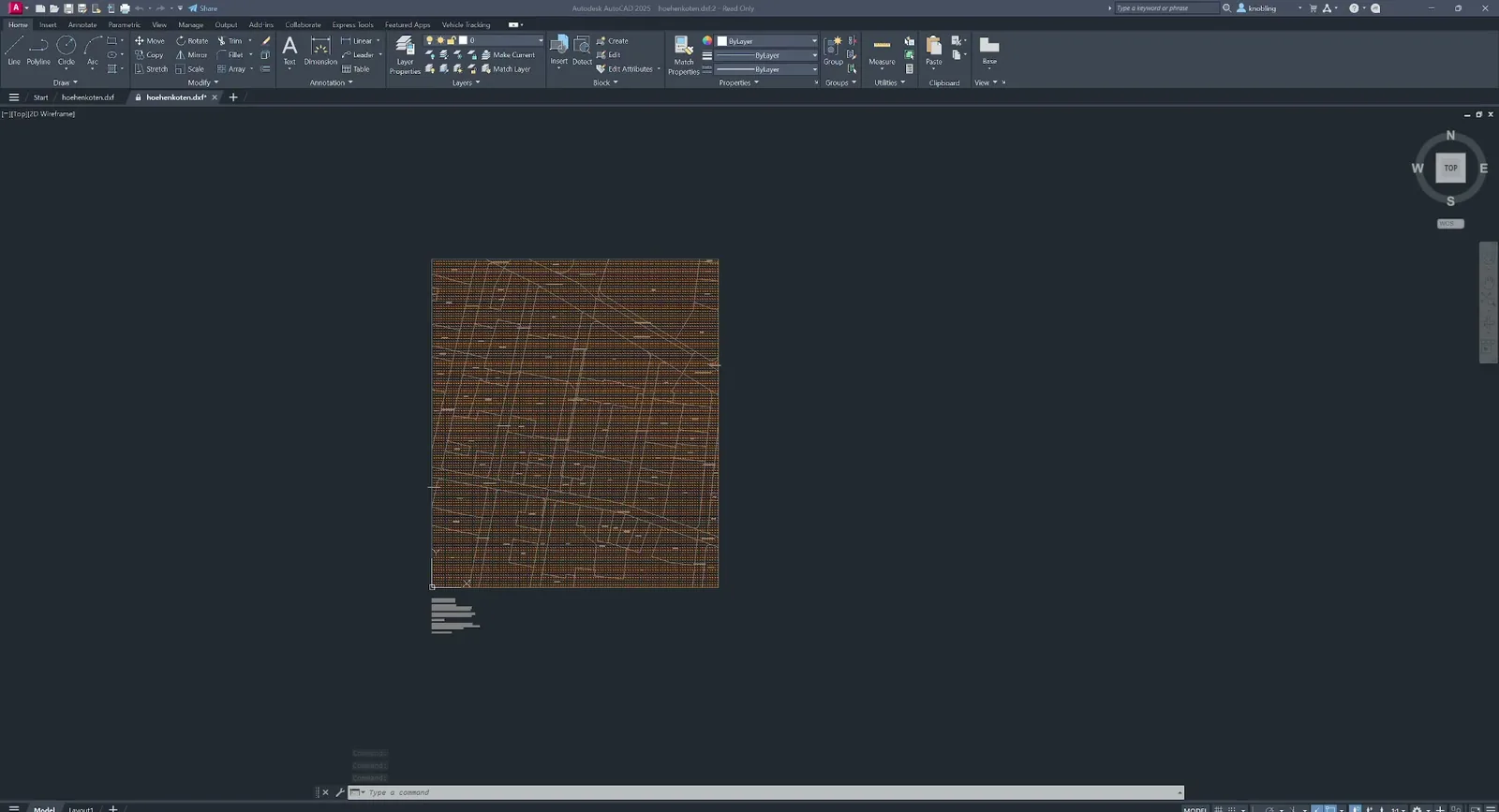Click the Share button
The width and height of the screenshot is (1499, 812).
click(203, 8)
